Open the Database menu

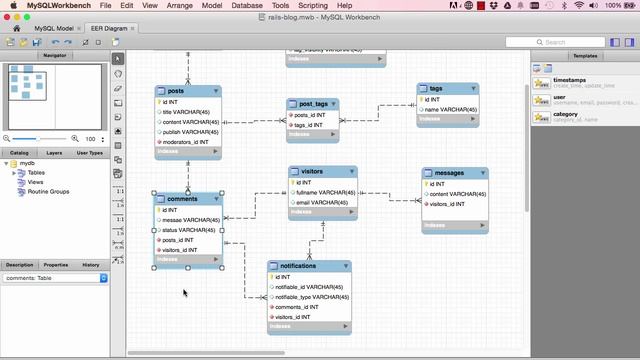click(x=247, y=6)
